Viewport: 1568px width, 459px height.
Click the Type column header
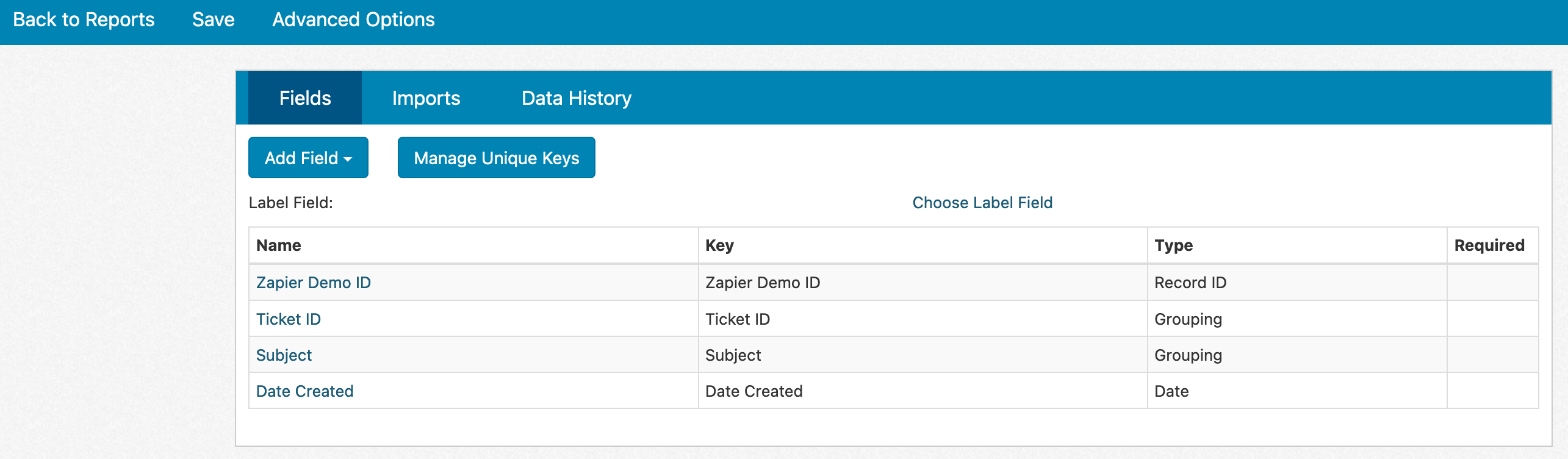[x=1173, y=245]
